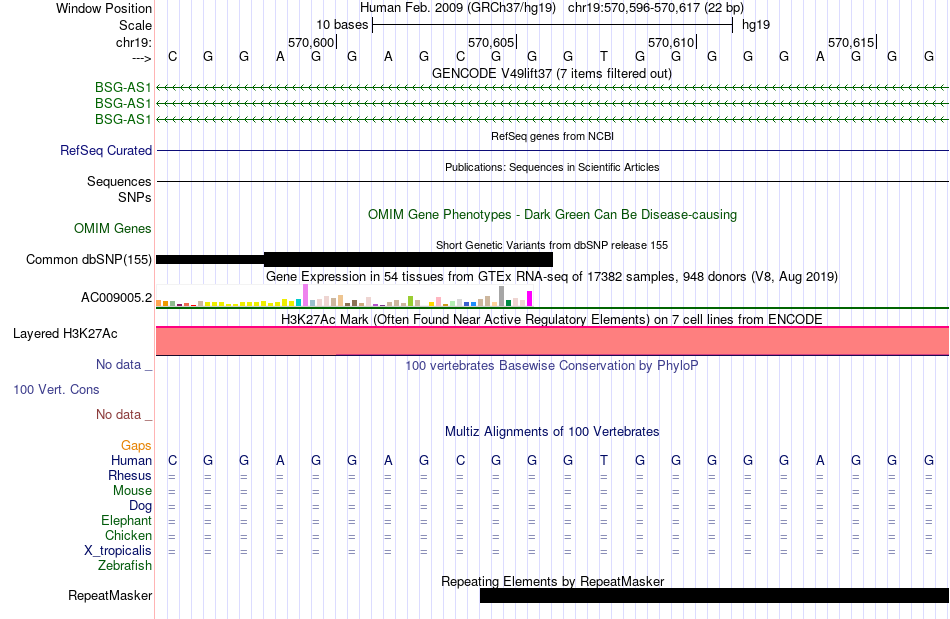Open 100 vertebrates Basewise Conservation by PhyloP title

pyautogui.click(x=552, y=366)
